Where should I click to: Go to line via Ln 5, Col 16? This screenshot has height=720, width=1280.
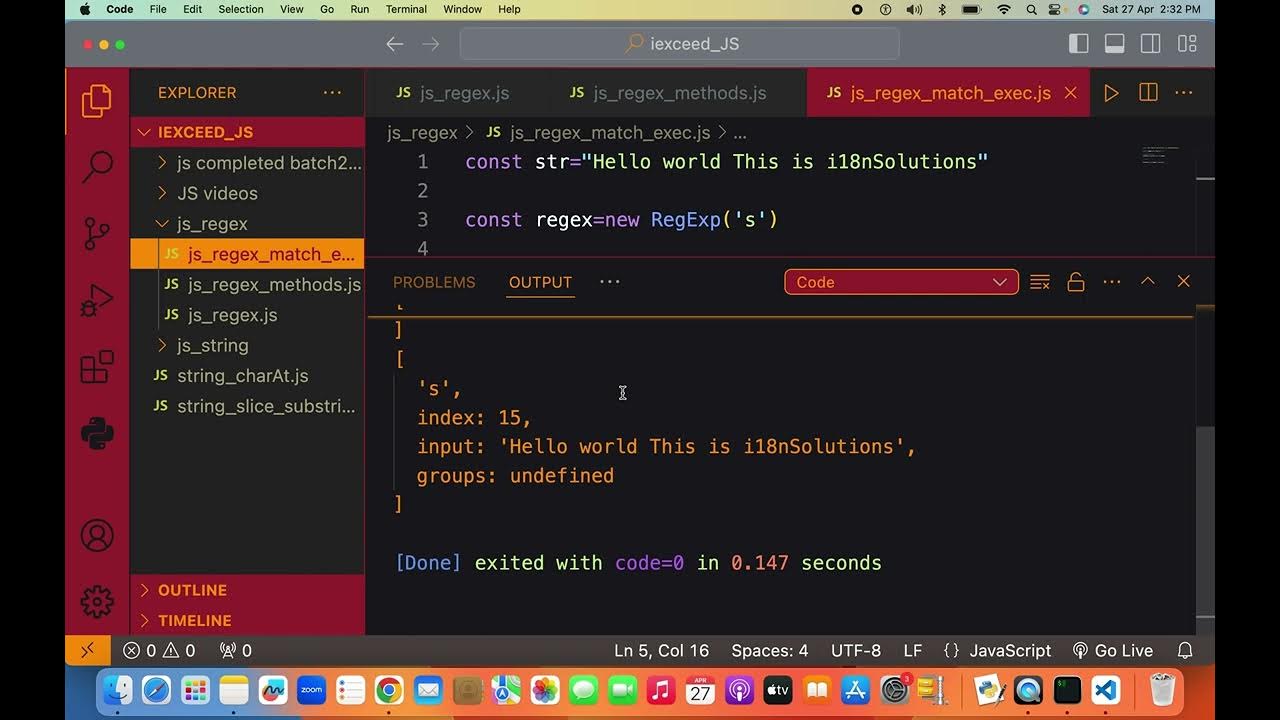click(661, 650)
